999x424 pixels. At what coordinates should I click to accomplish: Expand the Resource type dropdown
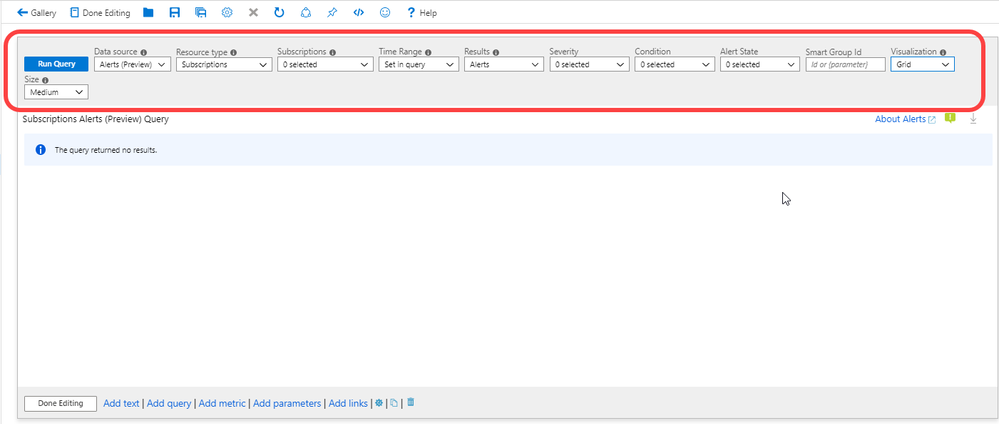[224, 64]
